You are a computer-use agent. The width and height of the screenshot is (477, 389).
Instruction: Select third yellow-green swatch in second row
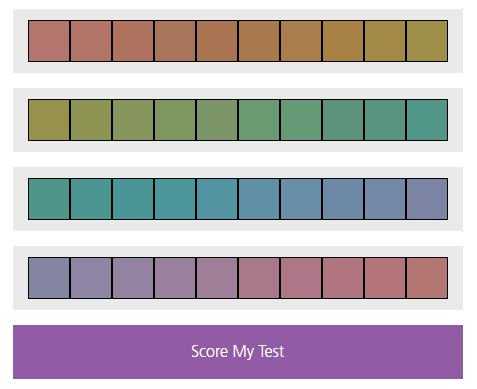click(x=133, y=120)
